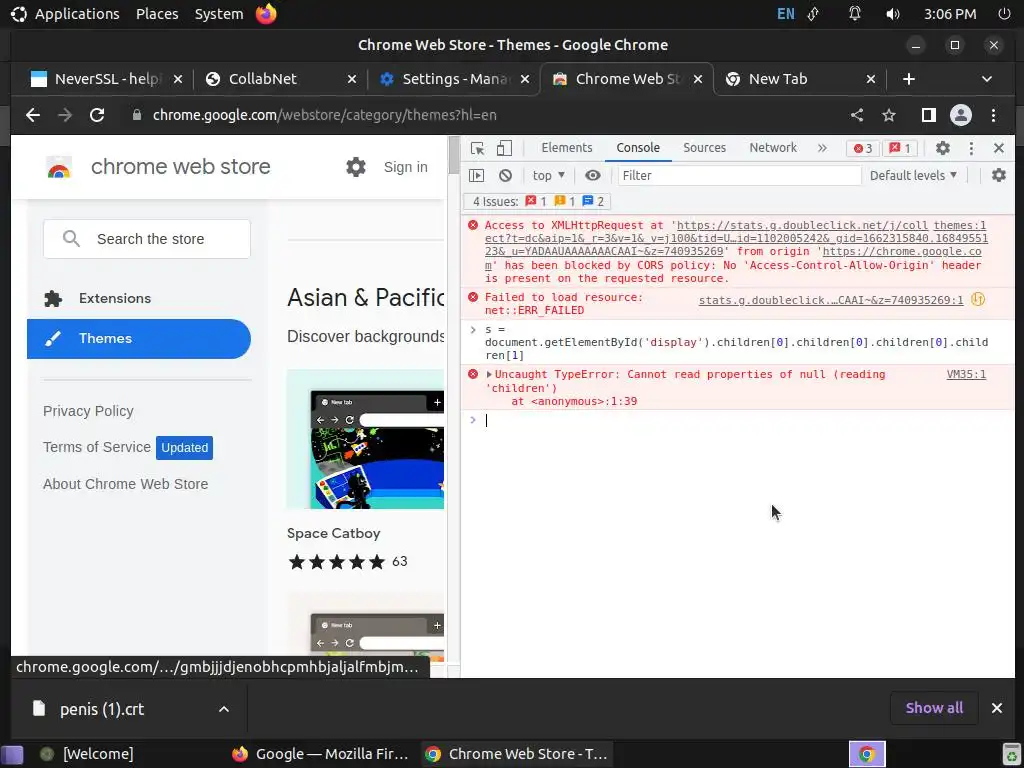The width and height of the screenshot is (1024, 768).
Task: Open the web store settings gear
Action: [356, 167]
